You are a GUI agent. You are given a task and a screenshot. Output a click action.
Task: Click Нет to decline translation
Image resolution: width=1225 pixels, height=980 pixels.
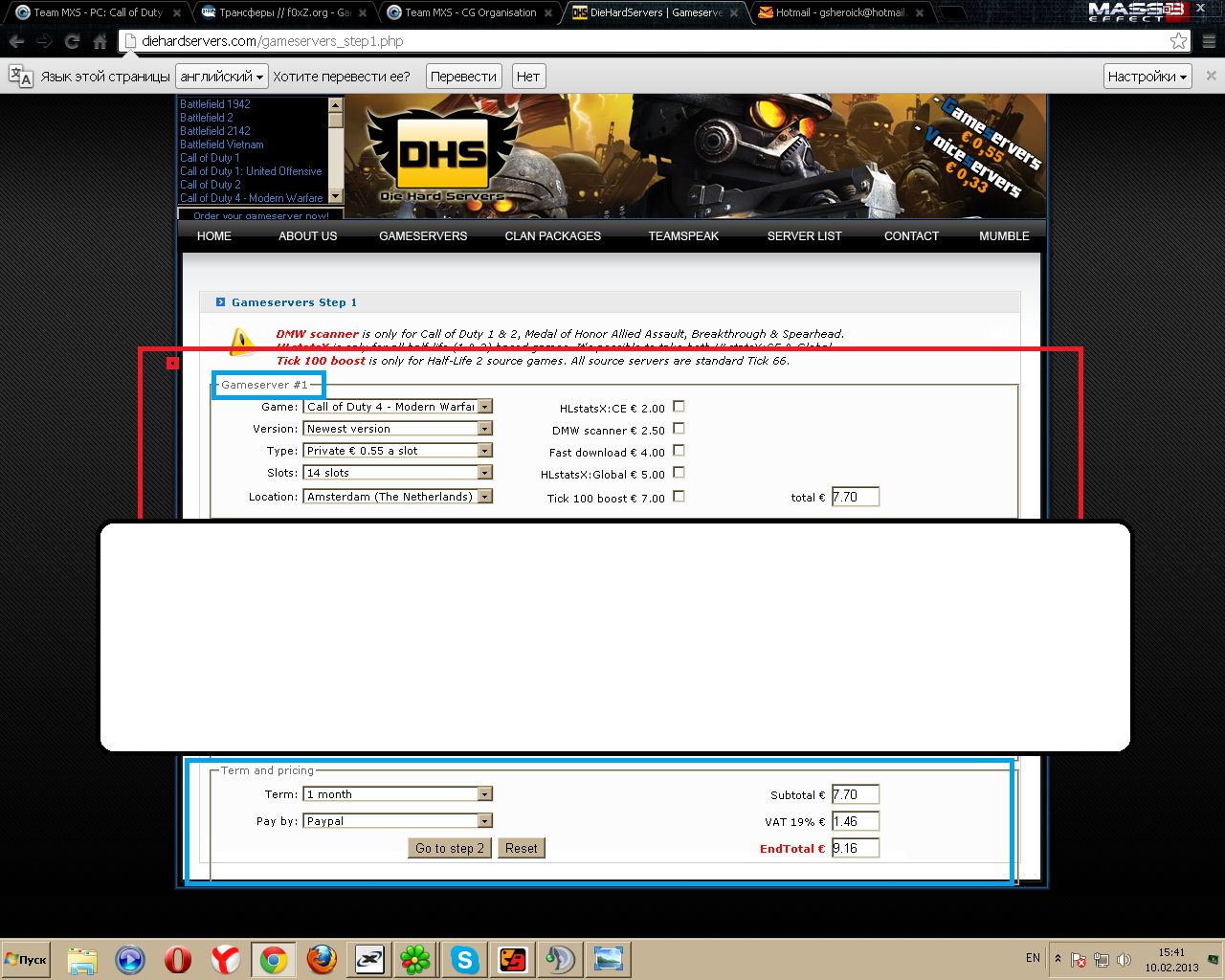(x=528, y=77)
